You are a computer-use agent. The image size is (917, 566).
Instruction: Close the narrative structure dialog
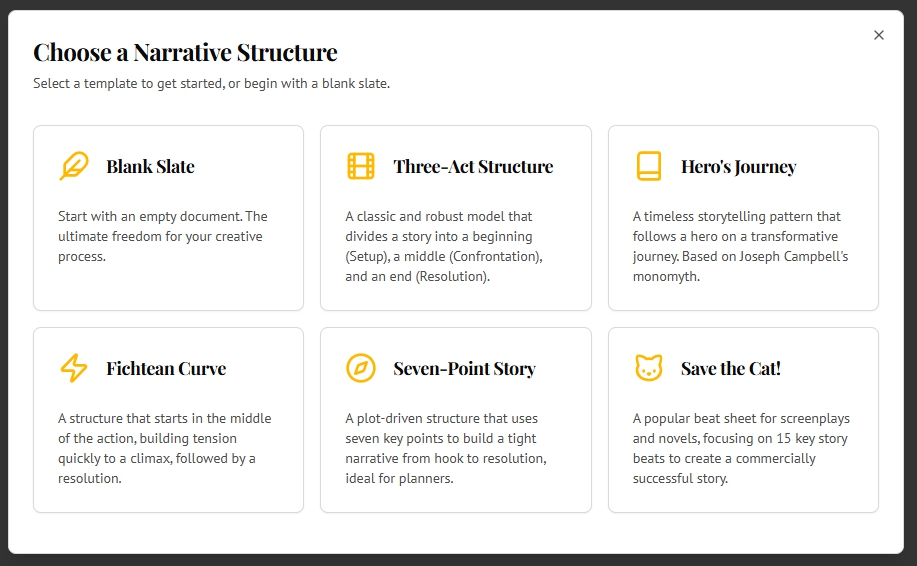879,35
